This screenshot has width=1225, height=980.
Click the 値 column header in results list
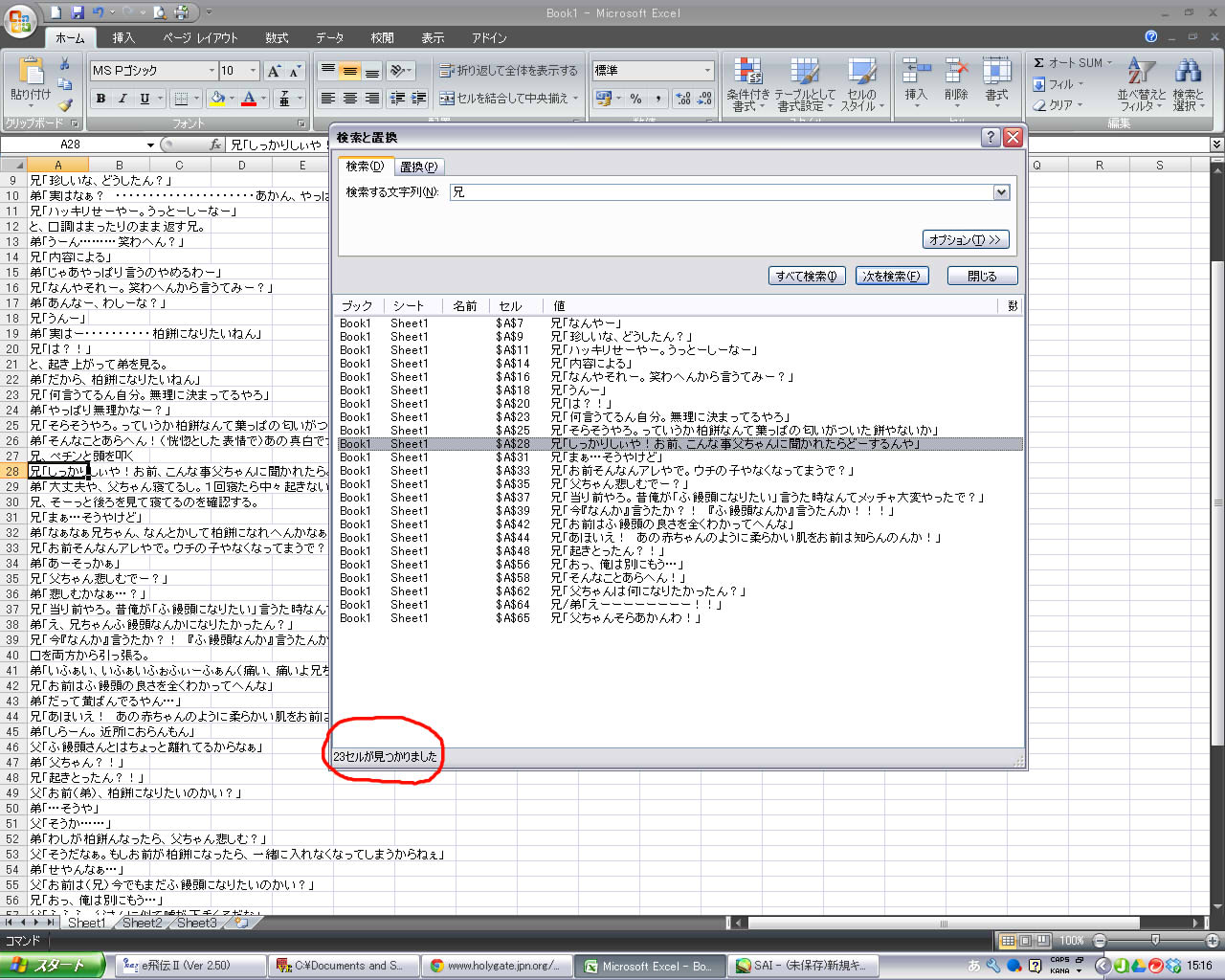(559, 305)
